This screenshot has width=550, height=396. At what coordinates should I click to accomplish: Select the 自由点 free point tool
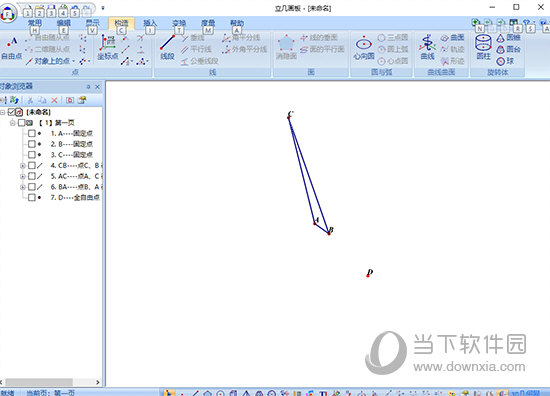(12, 48)
